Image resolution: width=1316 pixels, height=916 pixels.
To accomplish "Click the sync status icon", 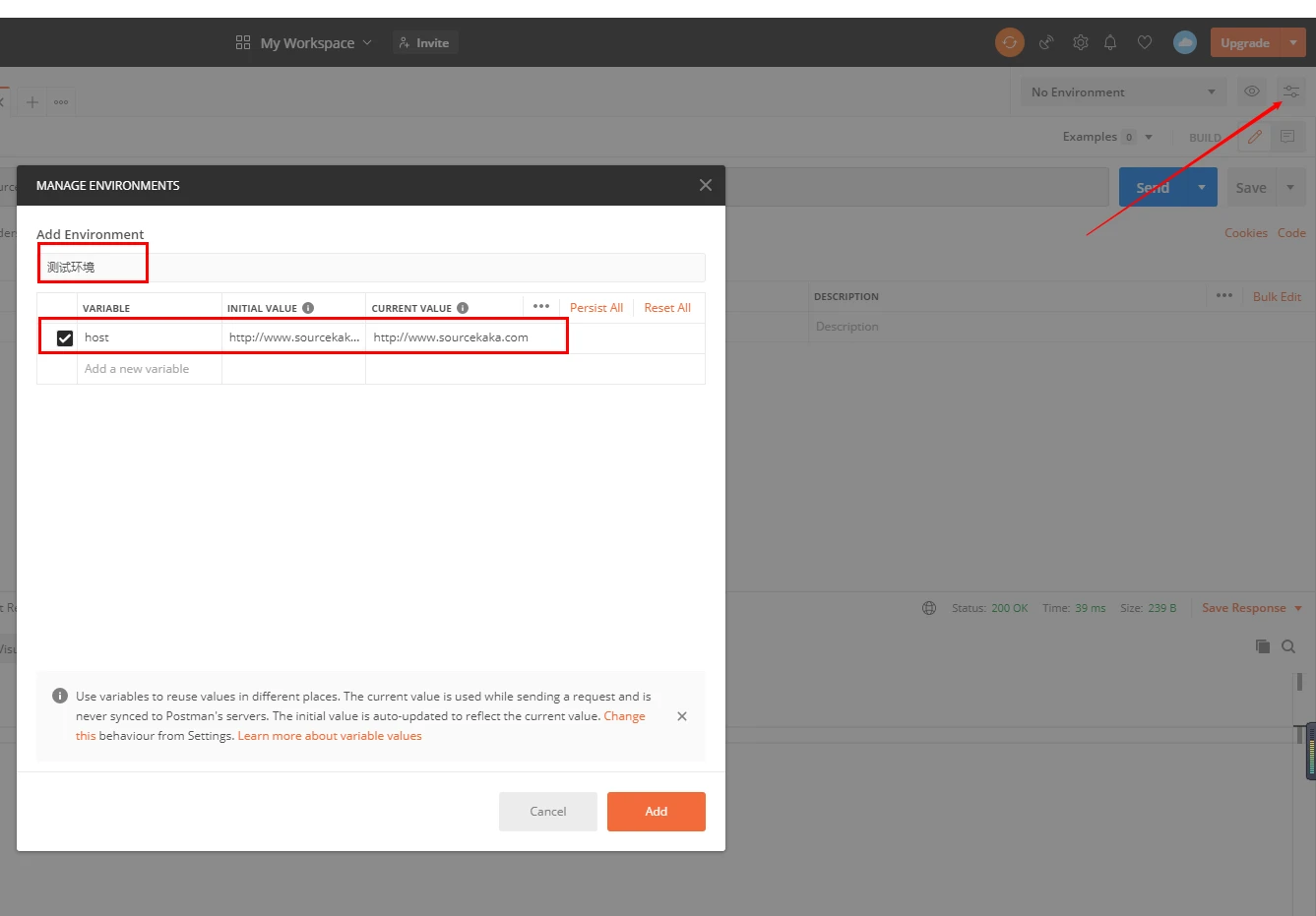I will 1009,42.
